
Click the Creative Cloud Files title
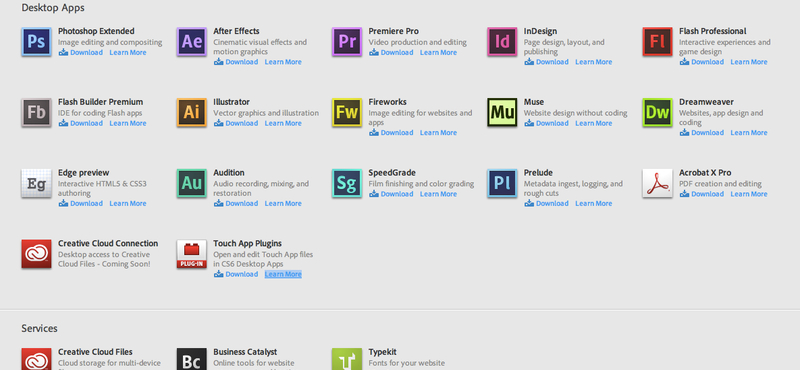pyautogui.click(x=95, y=352)
